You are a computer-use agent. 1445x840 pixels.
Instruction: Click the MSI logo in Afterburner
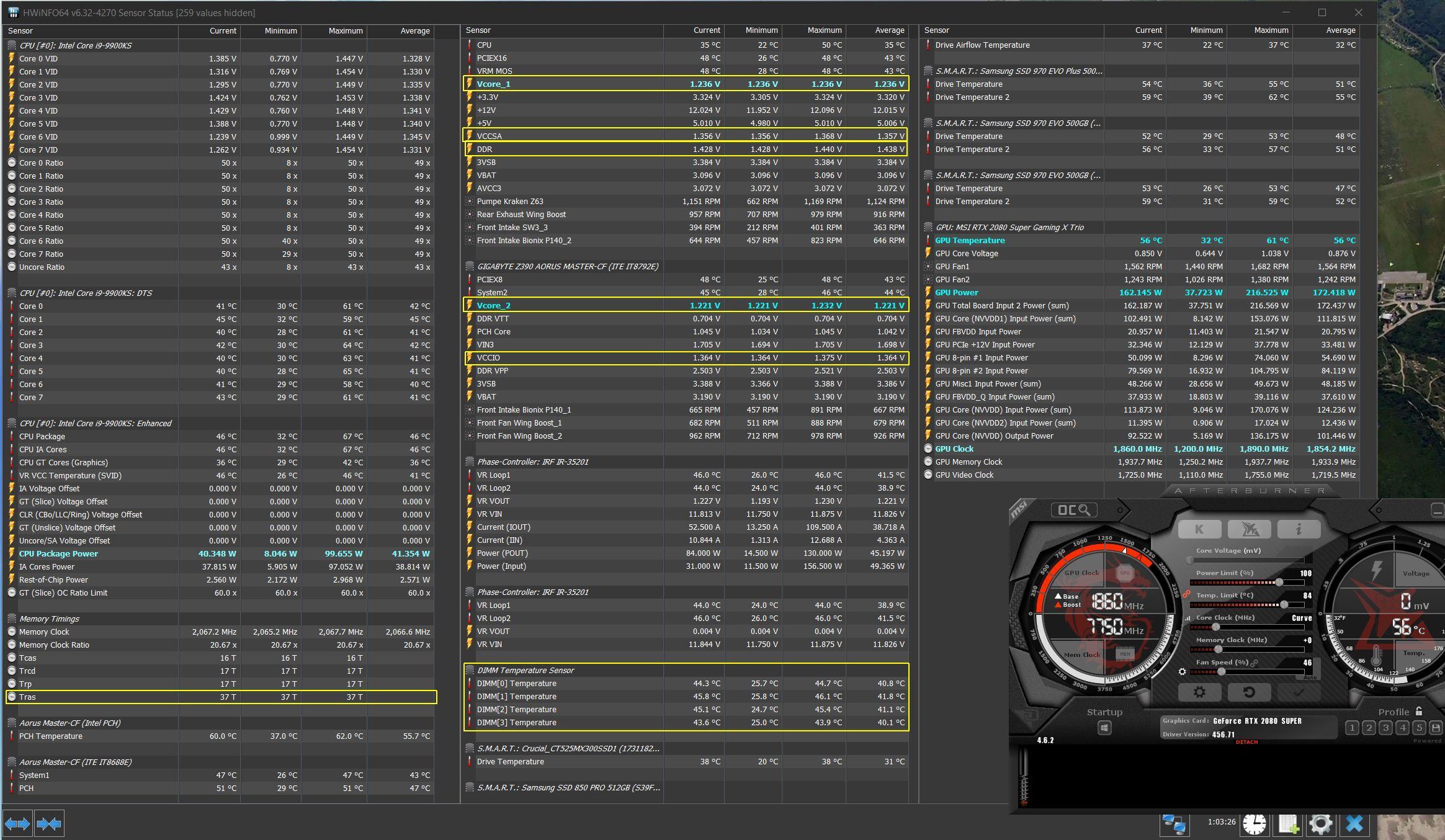(x=1021, y=511)
